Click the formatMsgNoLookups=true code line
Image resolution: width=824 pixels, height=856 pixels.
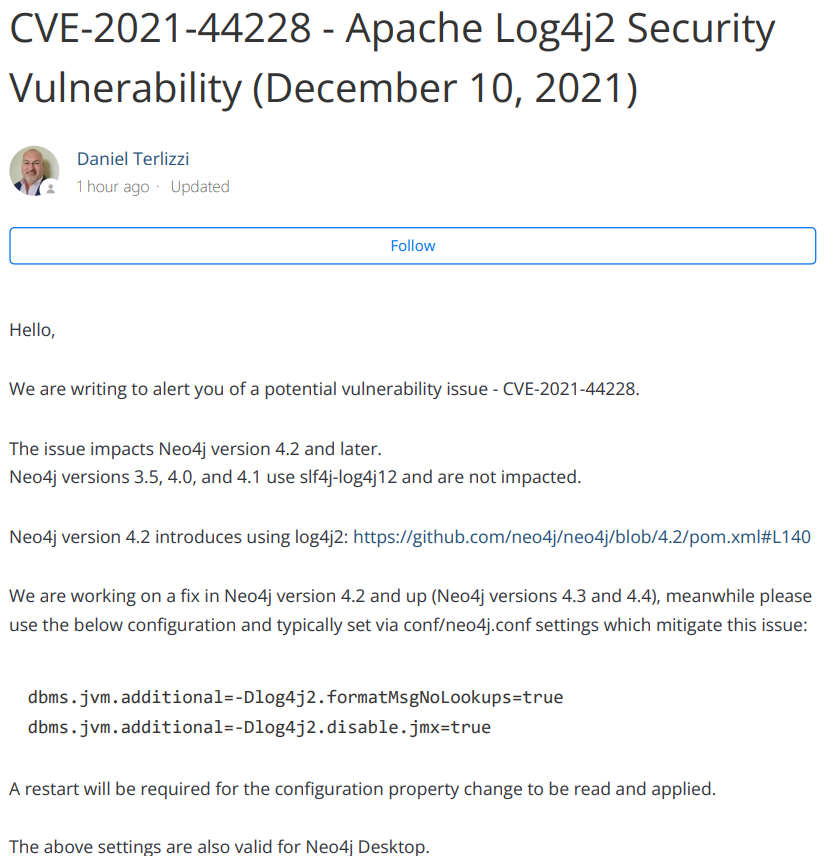click(x=295, y=697)
